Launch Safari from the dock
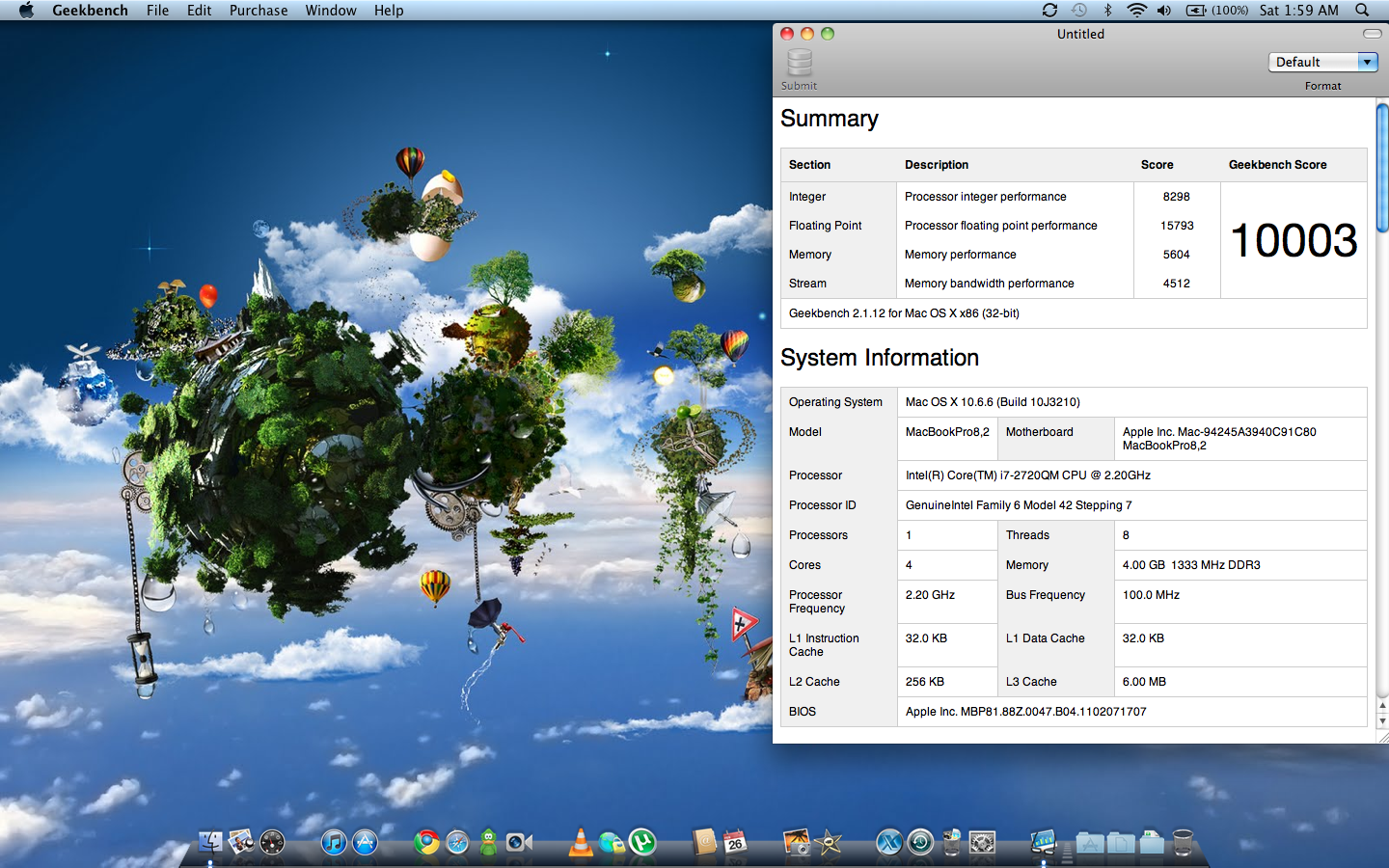Image resolution: width=1389 pixels, height=868 pixels. tap(457, 842)
